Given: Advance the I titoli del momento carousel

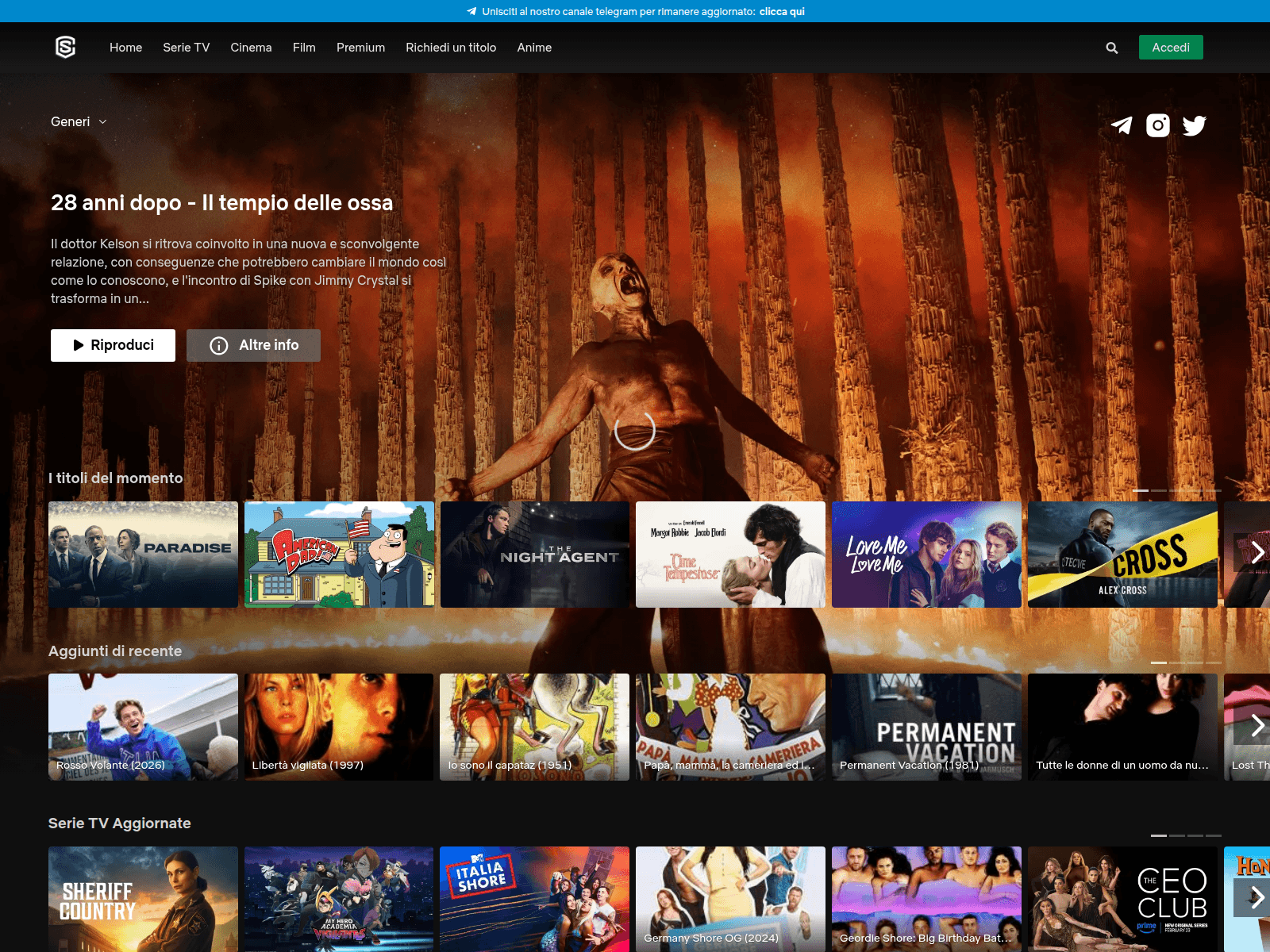Looking at the screenshot, I should (x=1257, y=553).
